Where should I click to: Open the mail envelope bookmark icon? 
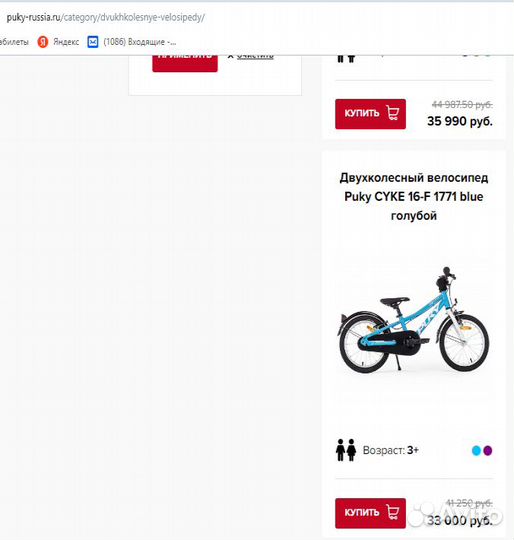tap(93, 42)
